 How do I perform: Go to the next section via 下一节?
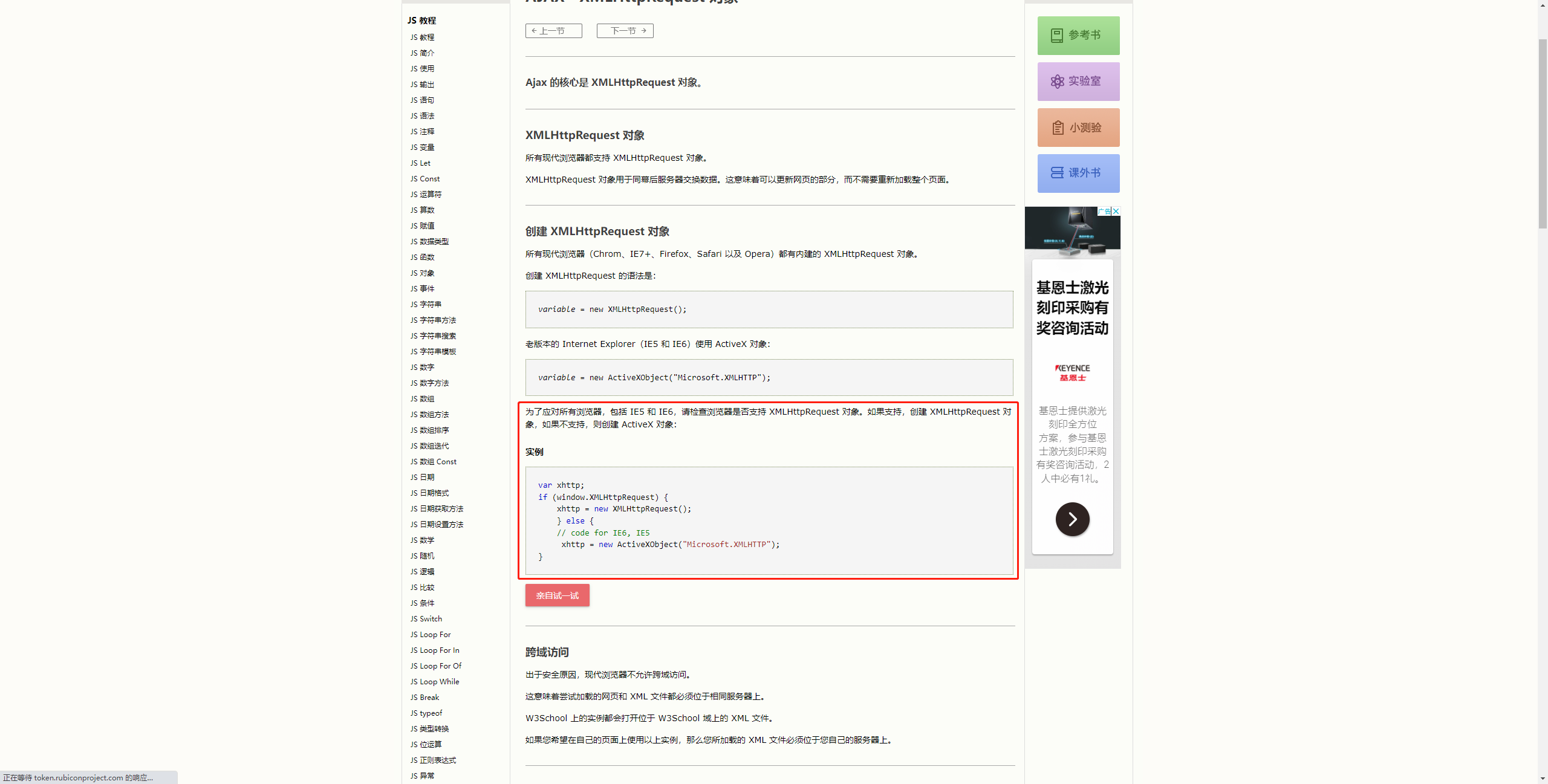[625, 30]
